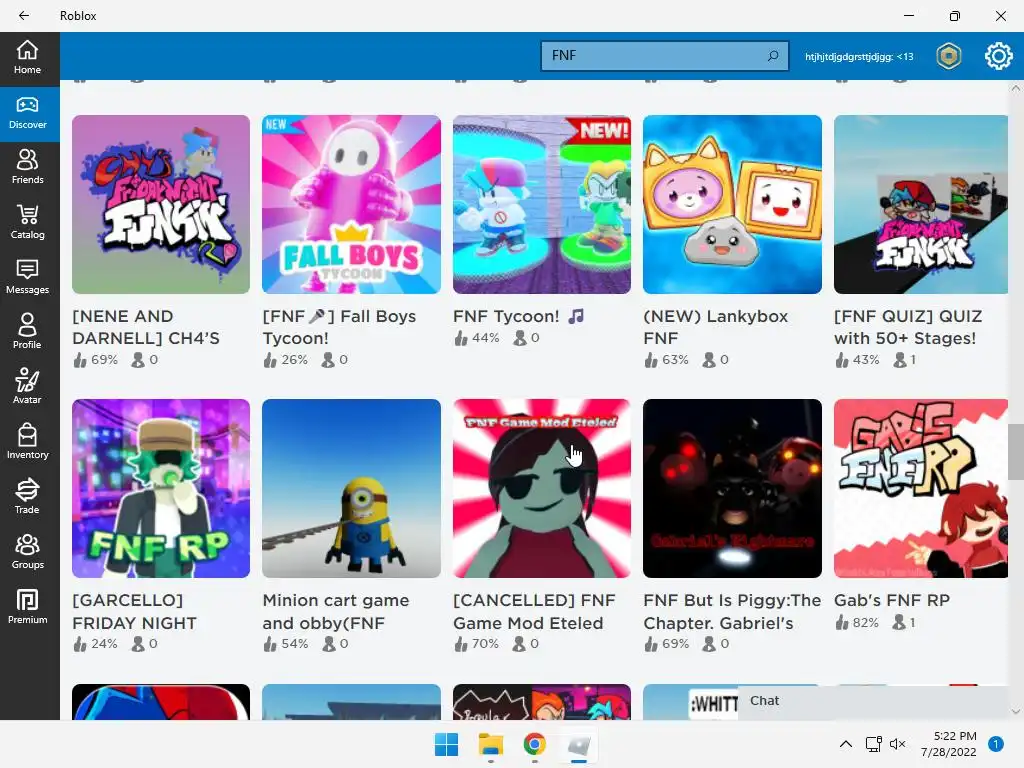This screenshot has width=1024, height=768.
Task: Click the 82% rating of Gab's FNF RP
Action: (x=857, y=622)
